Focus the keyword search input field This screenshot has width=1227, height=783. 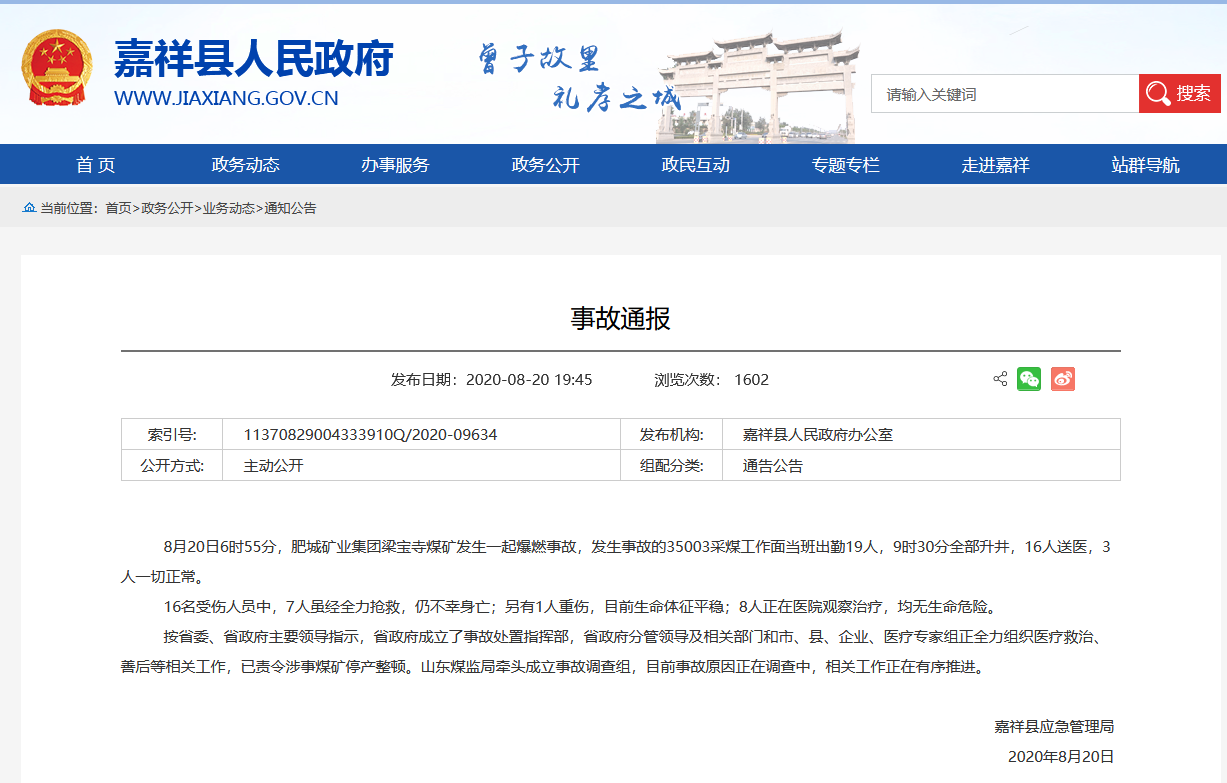tap(1004, 94)
